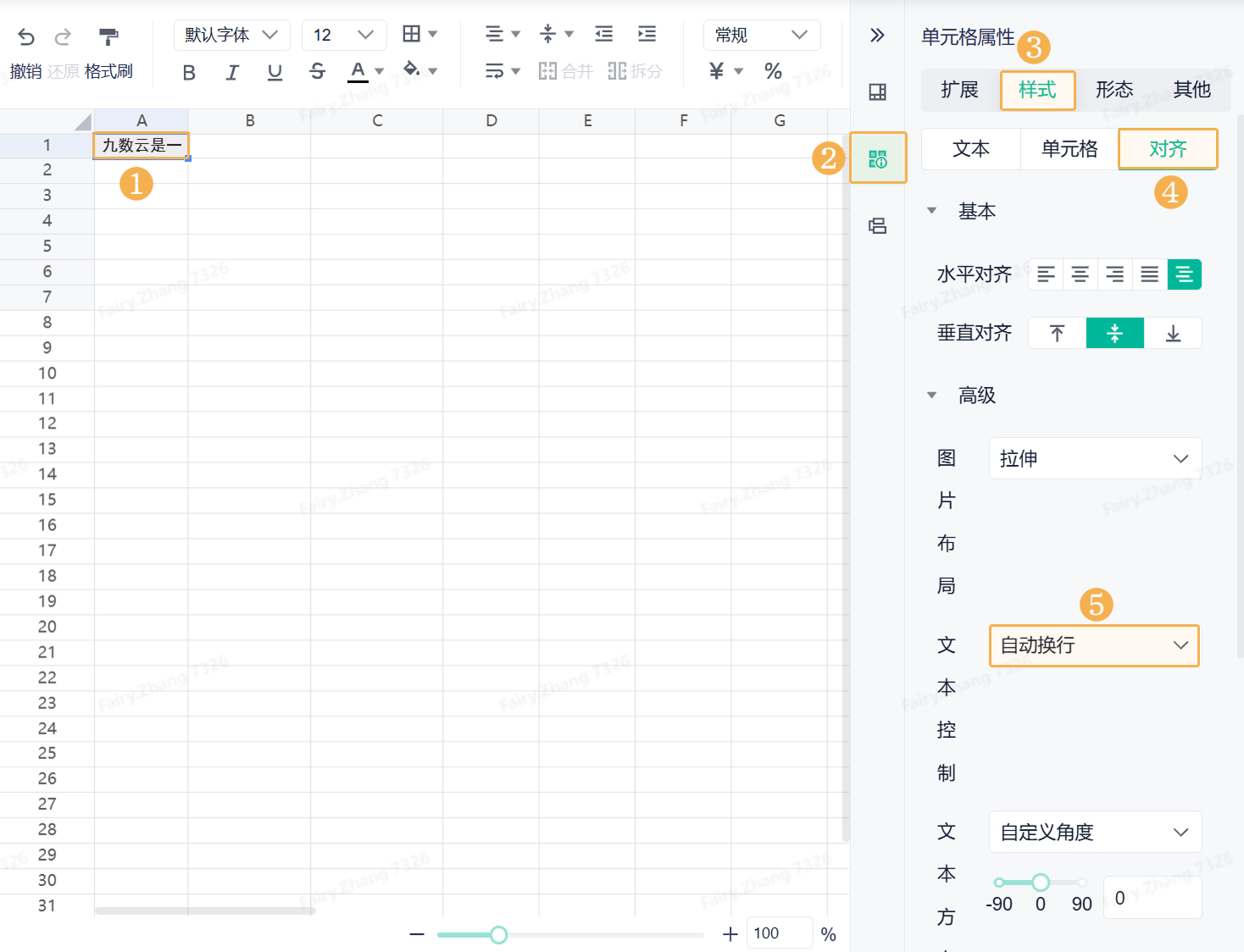Toggle bold formatting
Viewport: 1244px width, 952px height.
189,73
